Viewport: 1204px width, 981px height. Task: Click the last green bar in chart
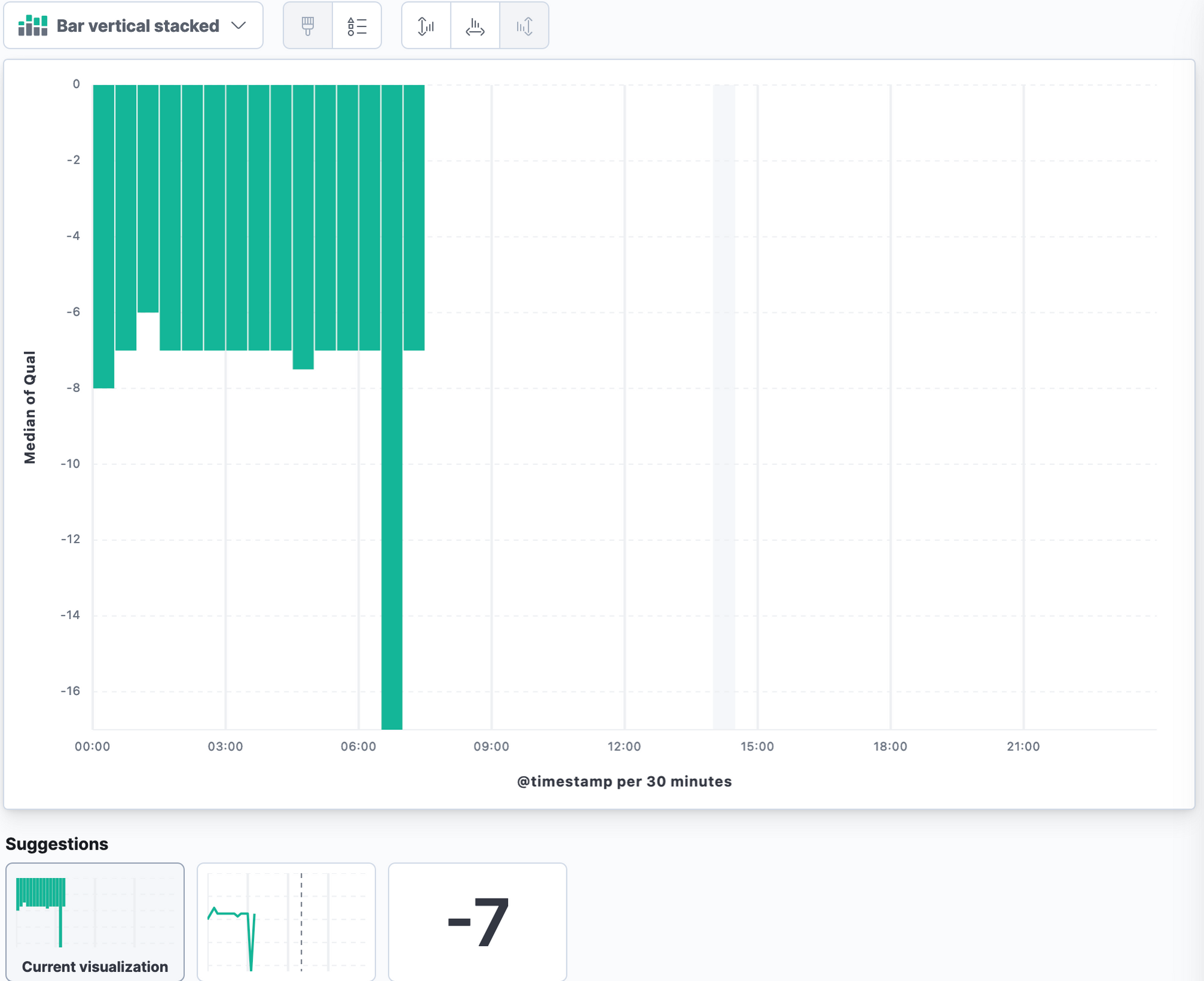[x=414, y=217]
